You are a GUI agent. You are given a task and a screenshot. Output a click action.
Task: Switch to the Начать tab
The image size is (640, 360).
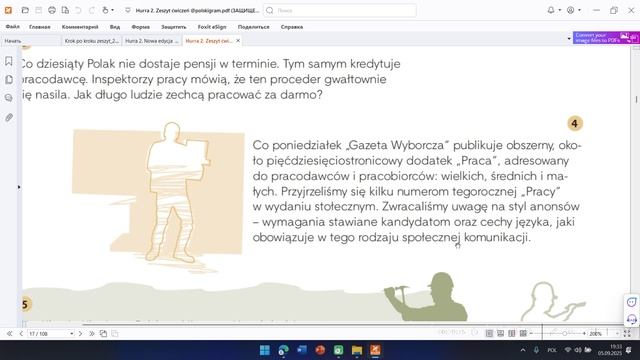[31, 41]
